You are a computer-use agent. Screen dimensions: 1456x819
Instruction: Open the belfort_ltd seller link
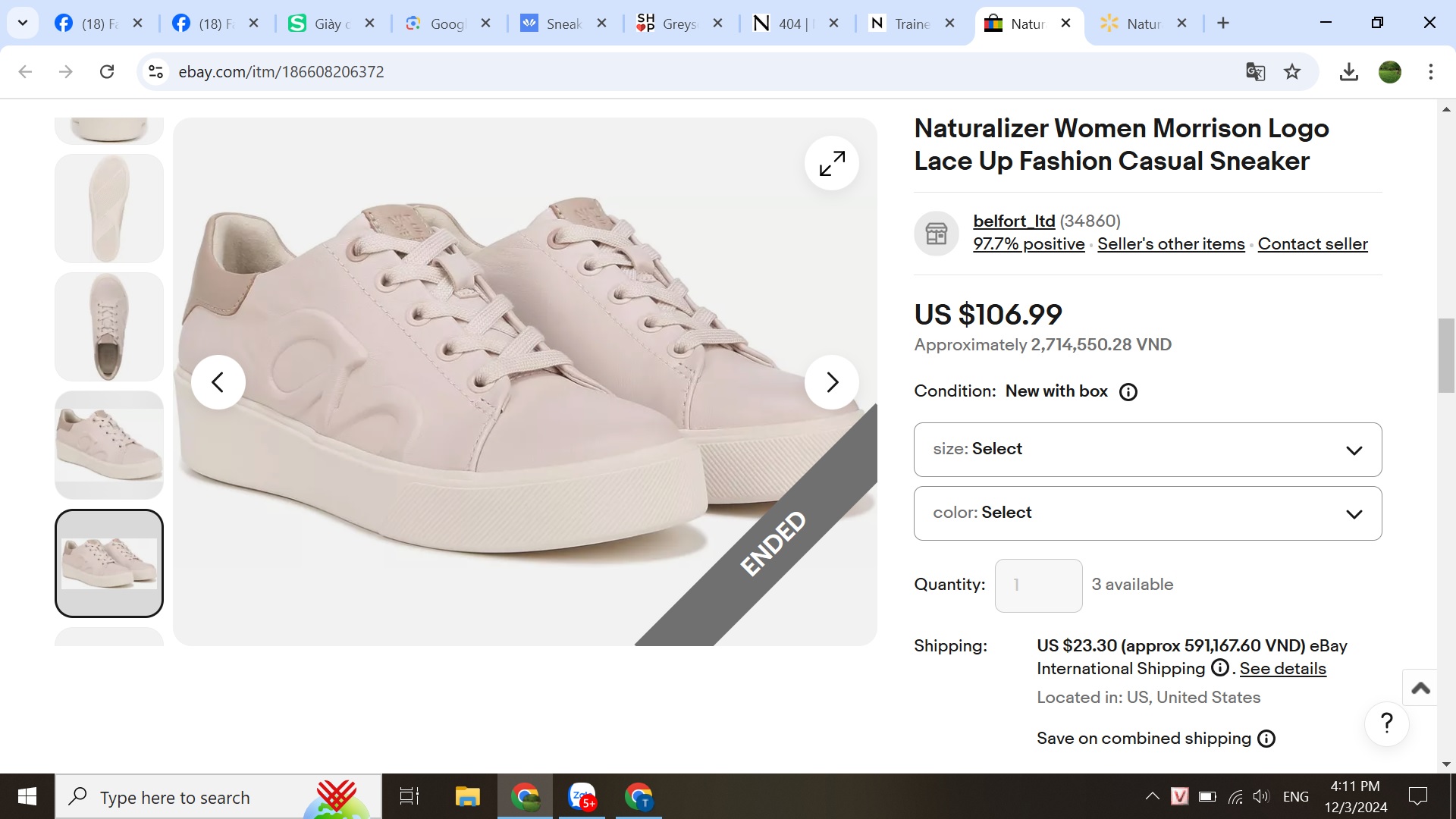(x=1014, y=221)
